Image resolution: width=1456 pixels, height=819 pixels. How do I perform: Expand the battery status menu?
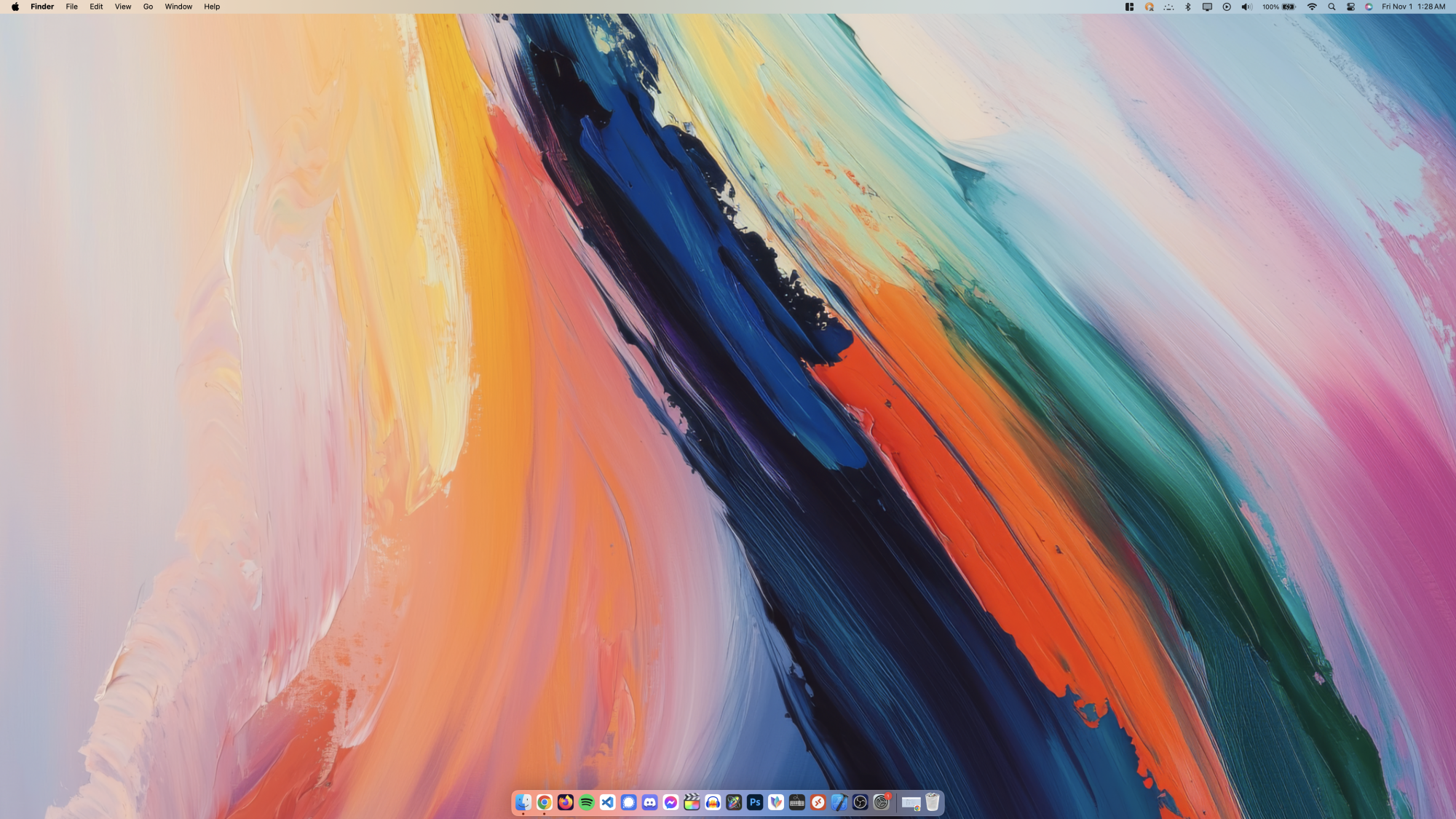(x=1289, y=7)
